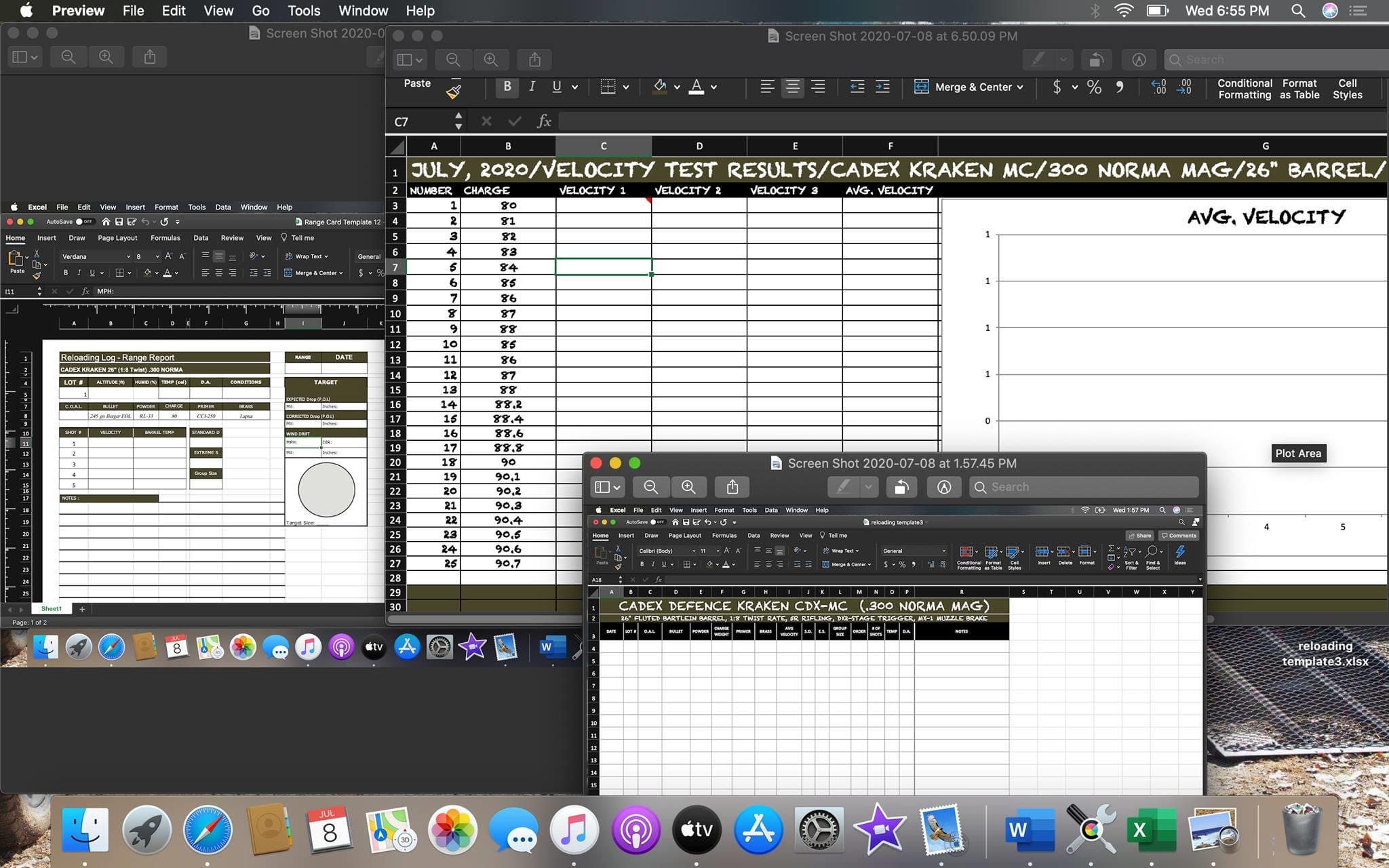Select Formulas tab in reloading template3 screenshot
This screenshot has height=868, width=1389.
tap(724, 536)
